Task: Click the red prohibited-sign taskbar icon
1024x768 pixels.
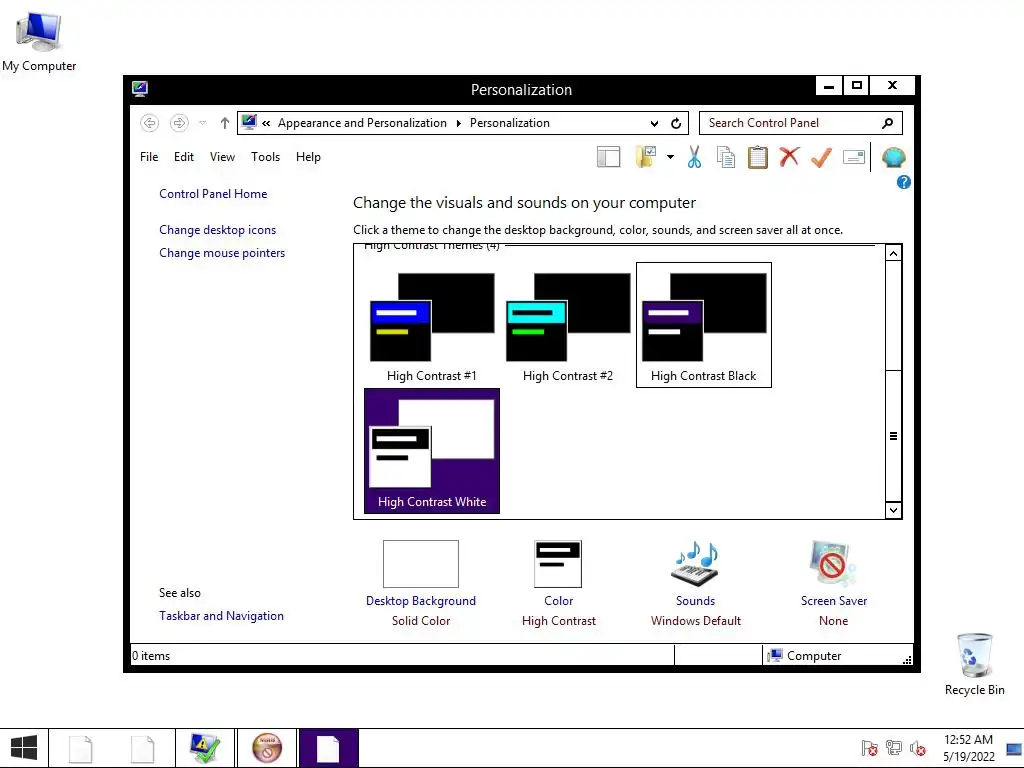Action: (266, 748)
